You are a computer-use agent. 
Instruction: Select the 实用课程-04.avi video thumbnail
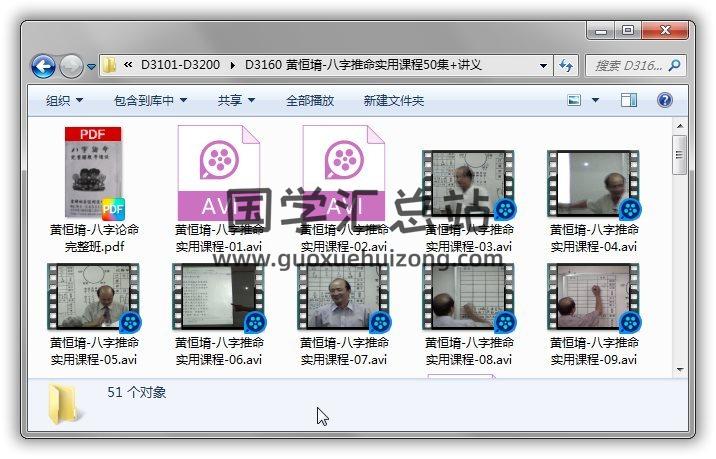[594, 185]
